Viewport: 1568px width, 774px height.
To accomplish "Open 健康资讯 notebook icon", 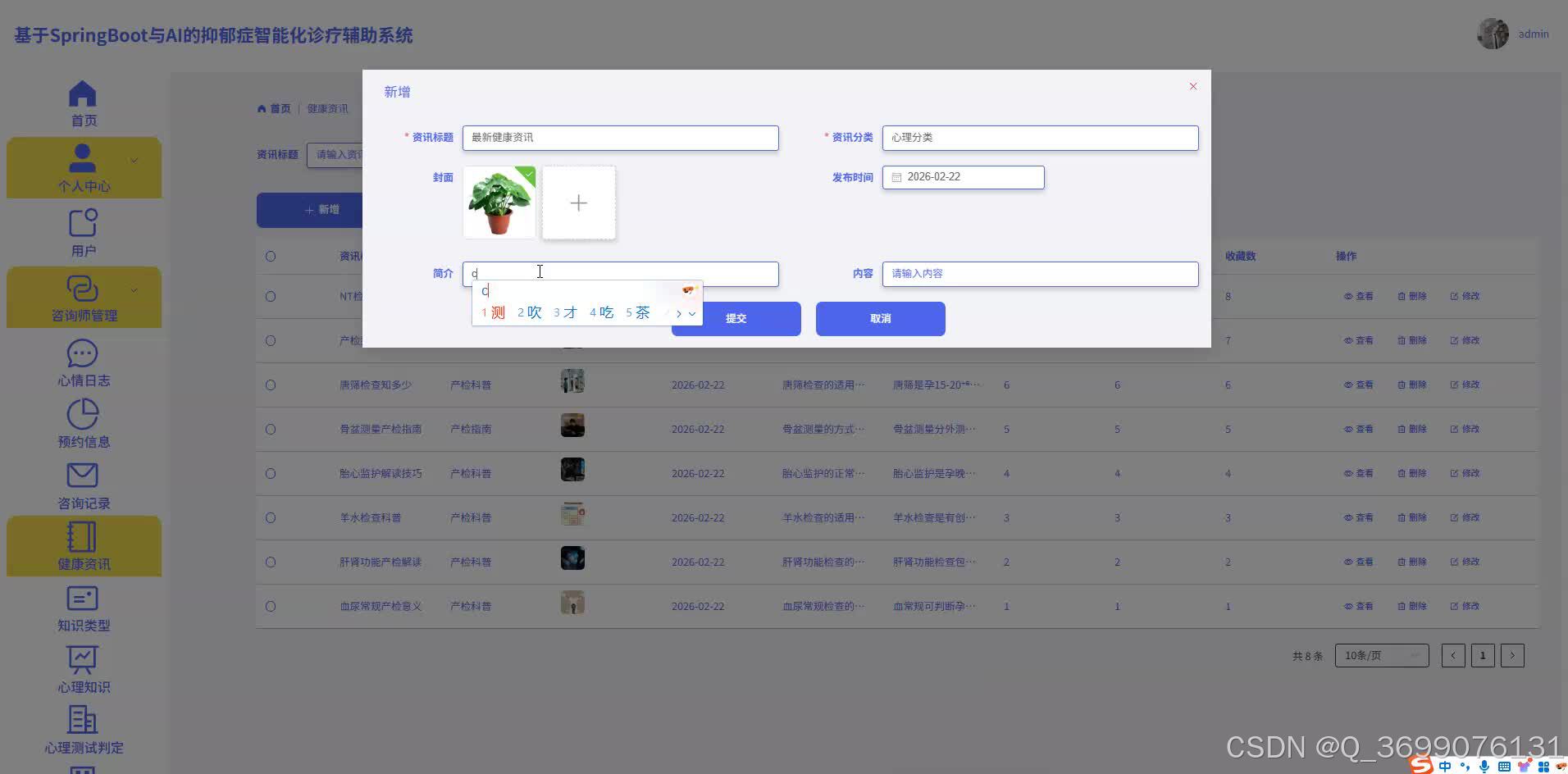I will (83, 537).
